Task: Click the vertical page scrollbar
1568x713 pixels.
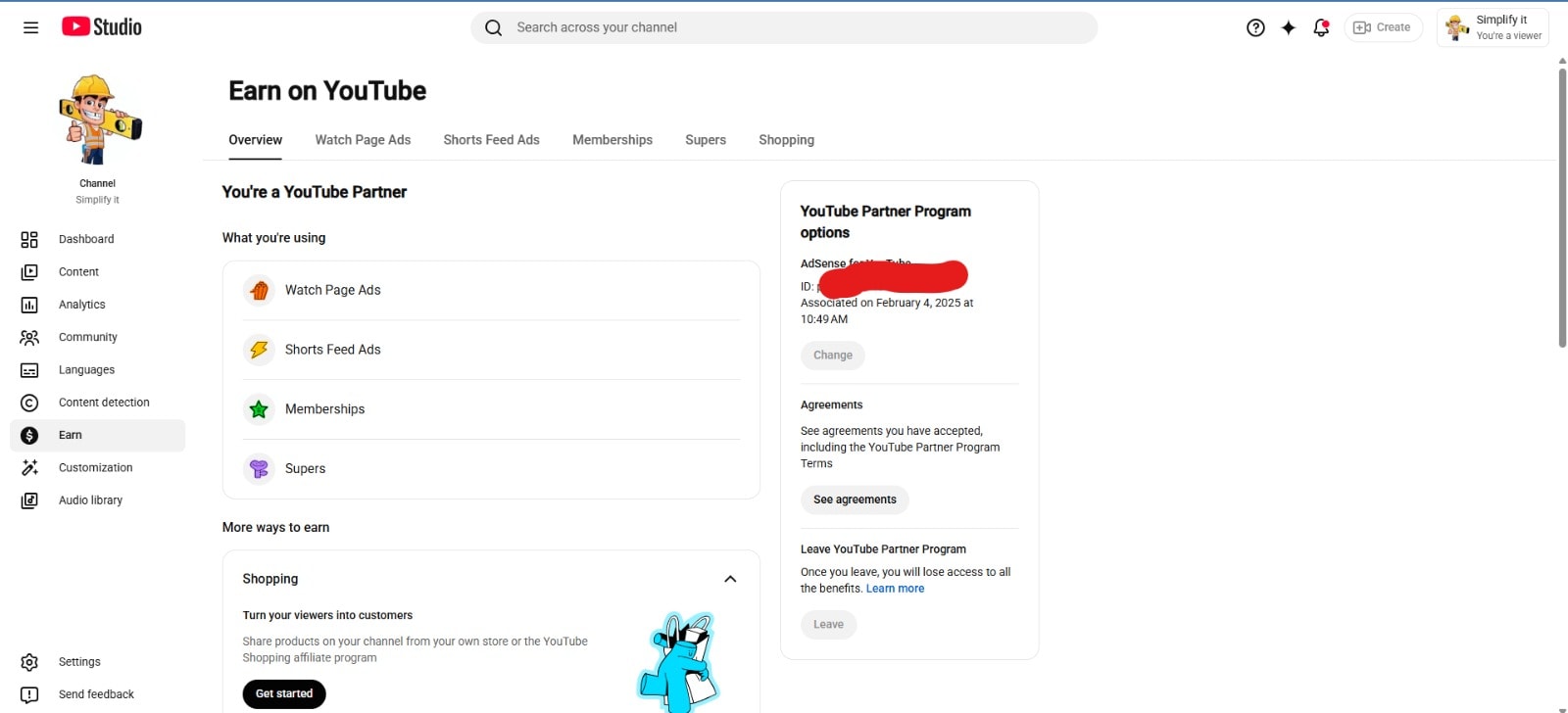Action: pos(1562,206)
